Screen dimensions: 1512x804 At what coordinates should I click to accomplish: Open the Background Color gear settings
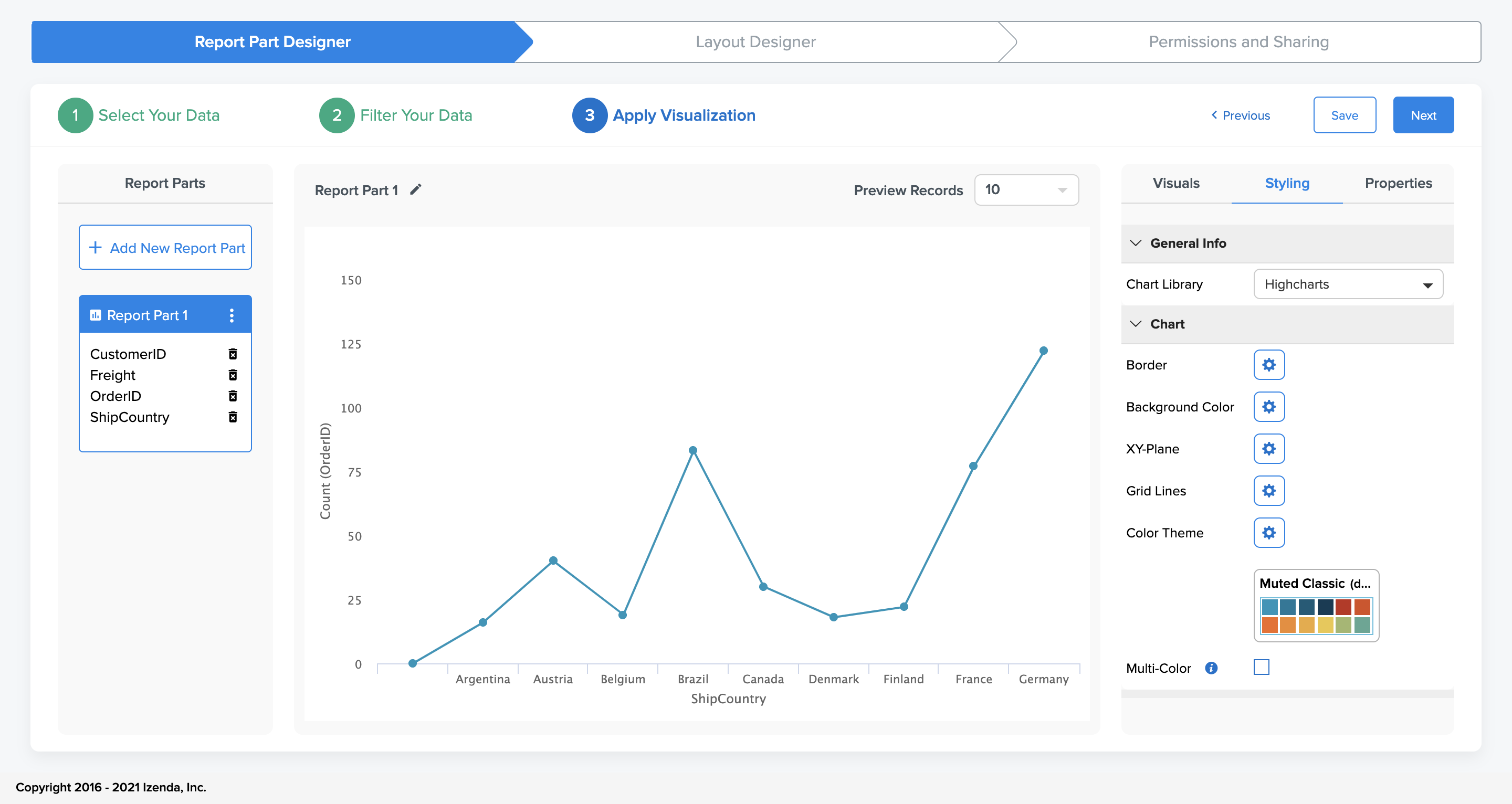(x=1268, y=407)
